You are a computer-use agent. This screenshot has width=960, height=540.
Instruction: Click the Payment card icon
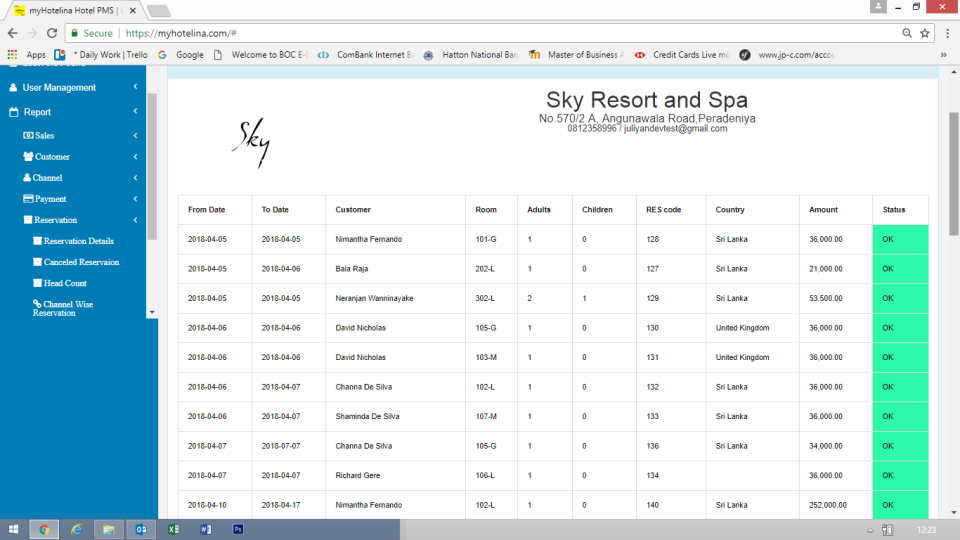[x=28, y=198]
